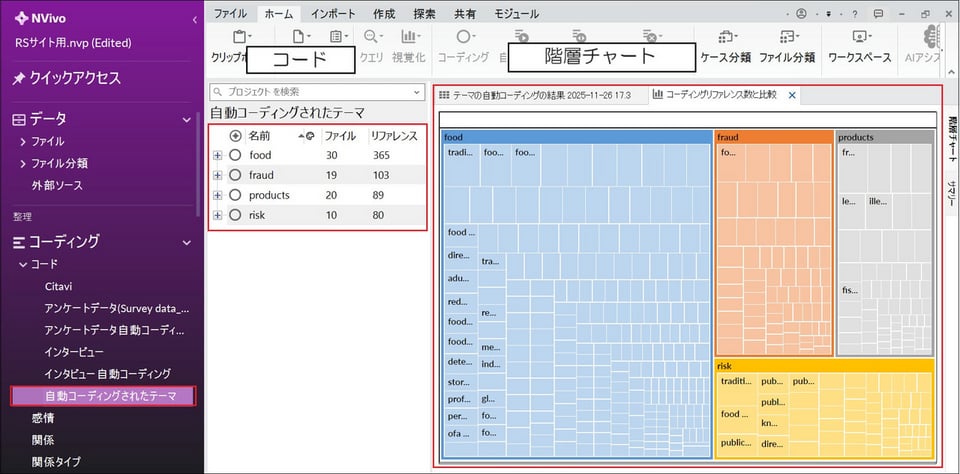This screenshot has height=474, width=960.
Task: Click the orange fraud treemap header
Action: tap(774, 137)
